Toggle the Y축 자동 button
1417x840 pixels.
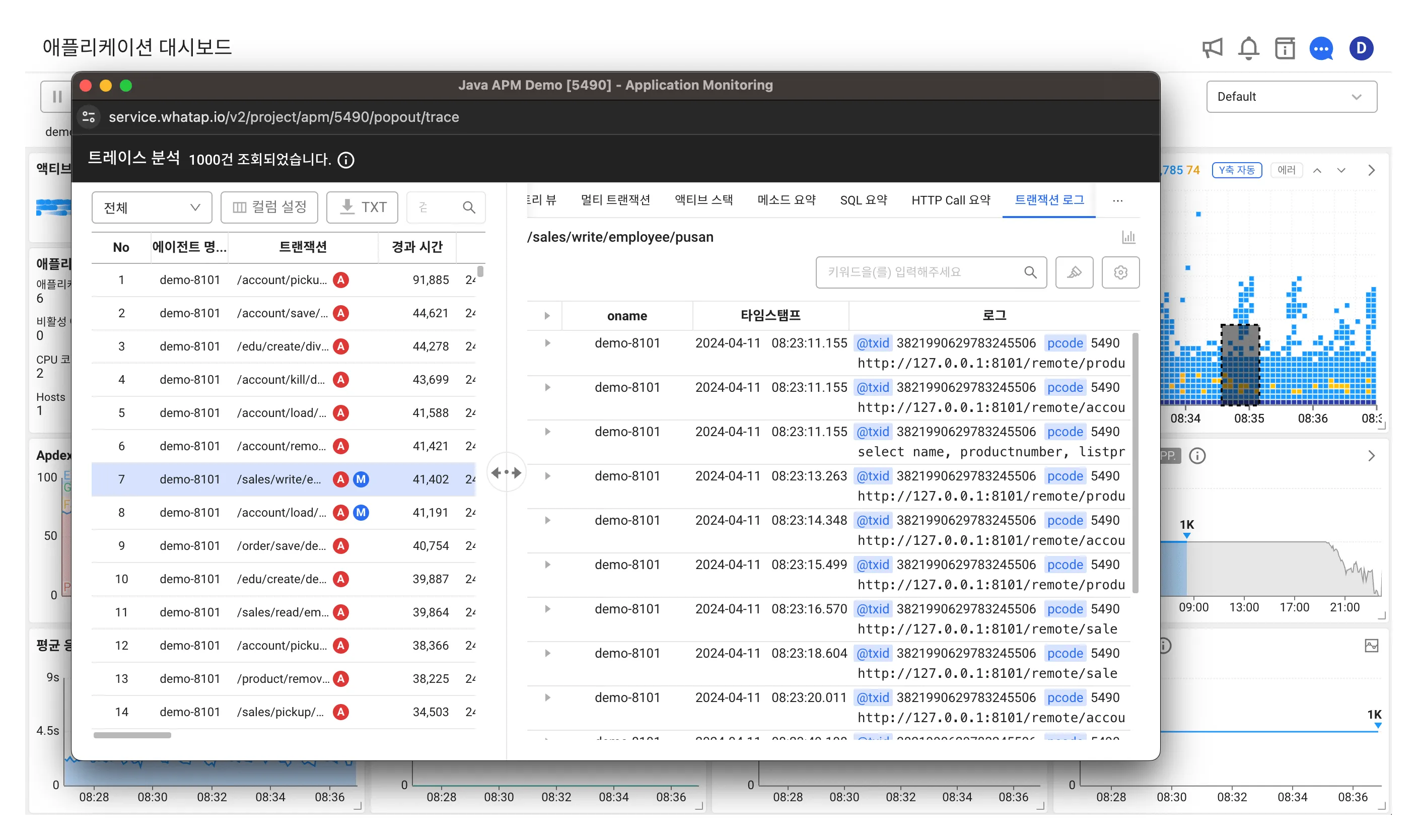tap(1237, 170)
